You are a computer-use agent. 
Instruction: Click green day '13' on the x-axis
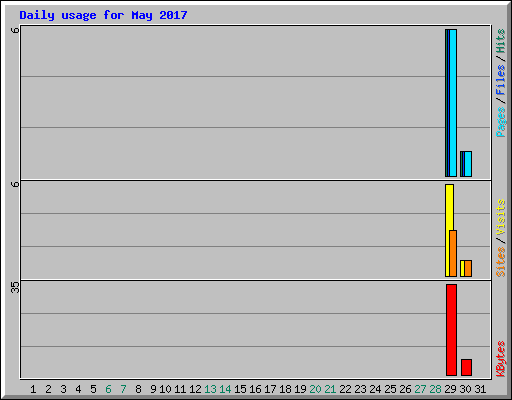(x=210, y=389)
